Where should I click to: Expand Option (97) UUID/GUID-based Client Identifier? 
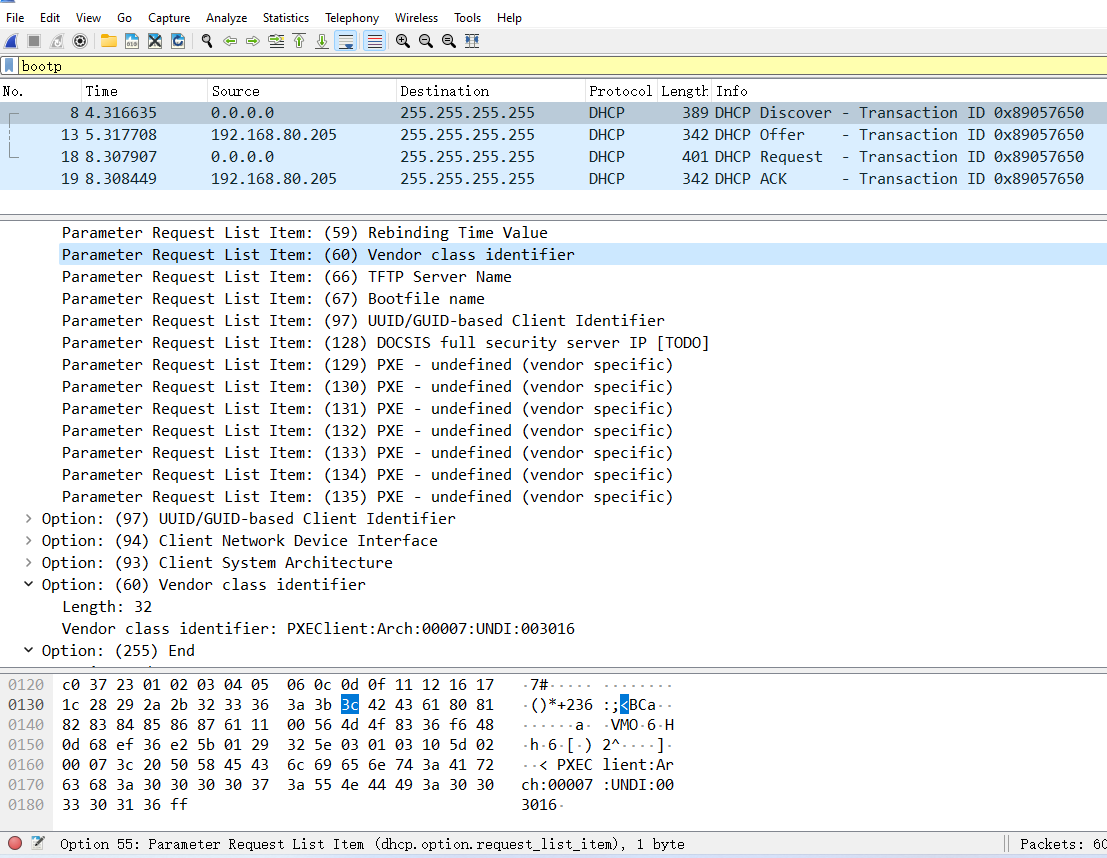(29, 519)
